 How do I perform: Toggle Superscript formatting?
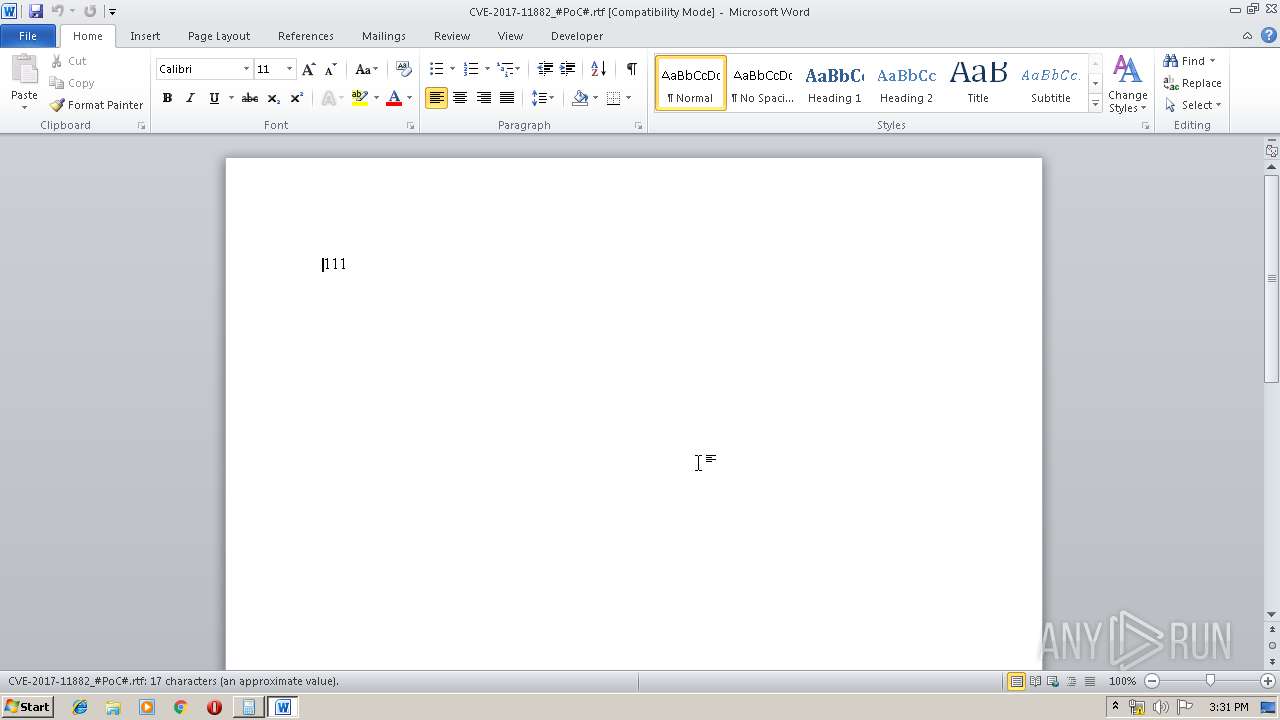pos(296,98)
